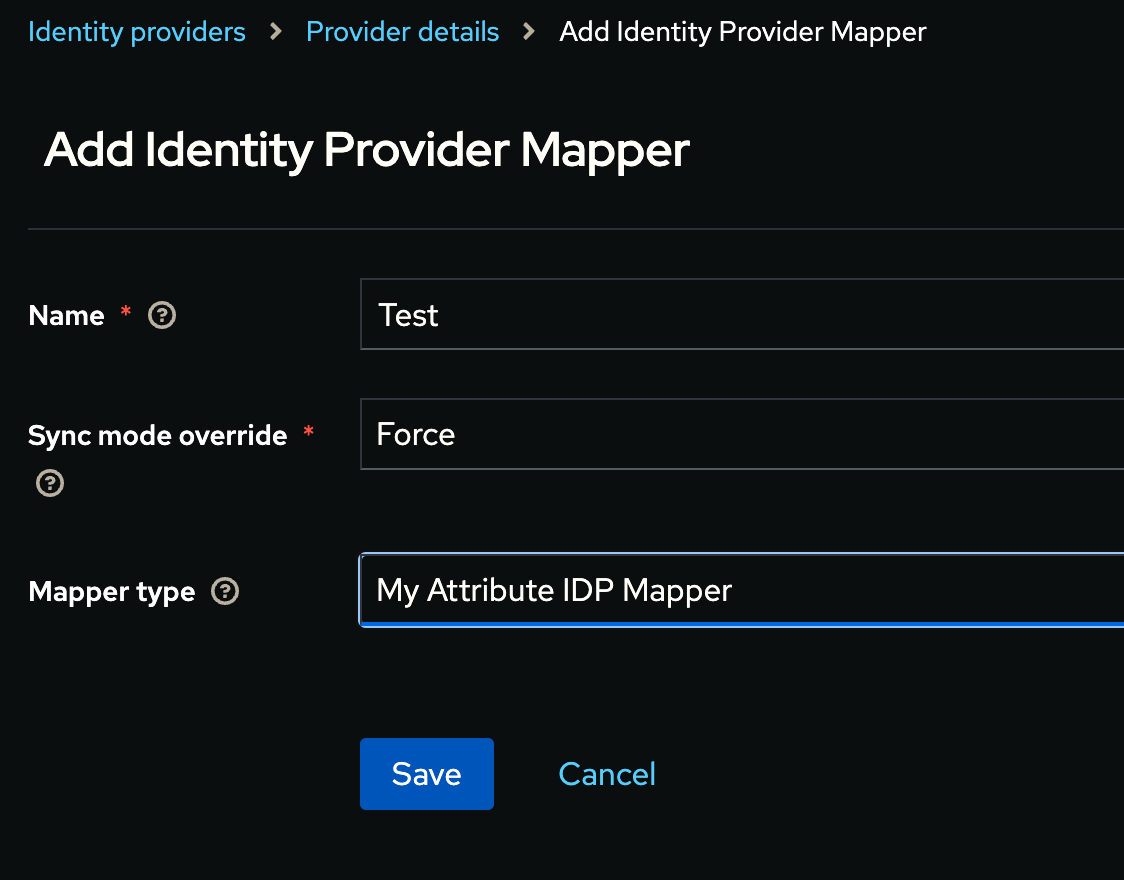Click the question mark icon under Sync mode override
The width and height of the screenshot is (1124, 880).
(49, 483)
